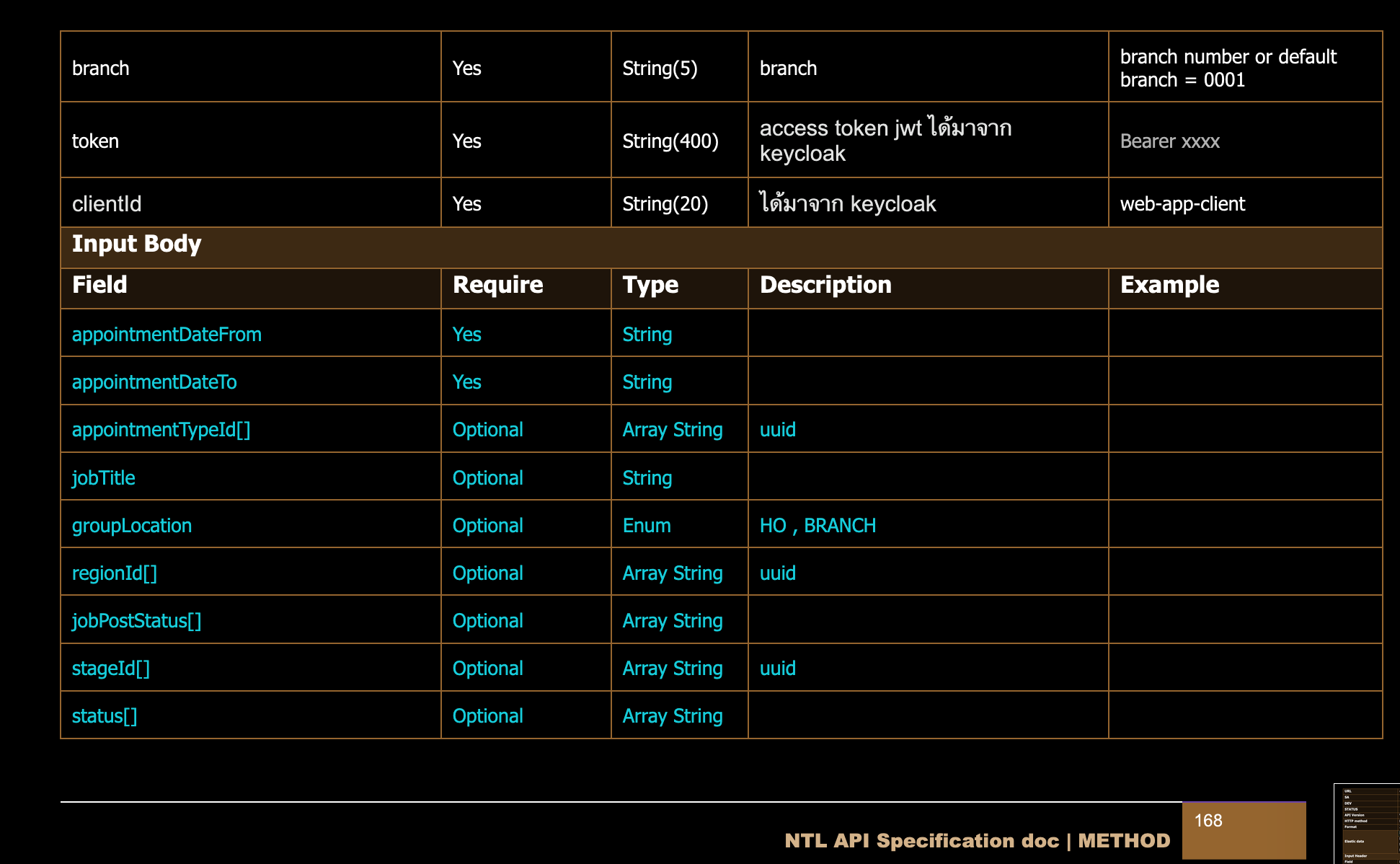Click the status[] field entry

pos(105,716)
